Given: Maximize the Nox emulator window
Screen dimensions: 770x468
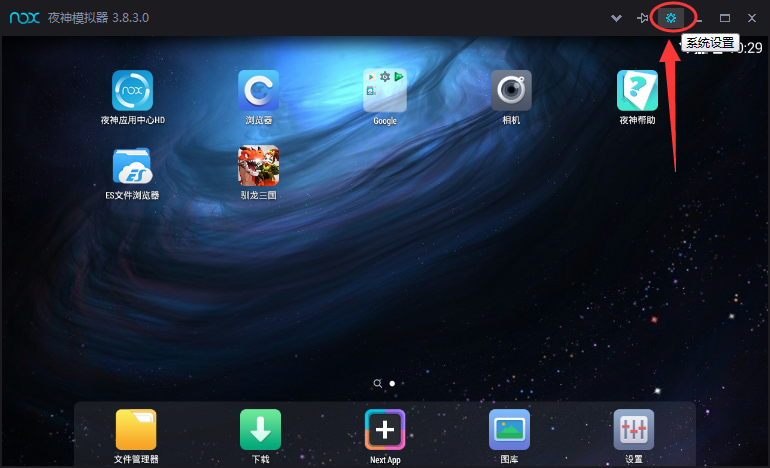Looking at the screenshot, I should (725, 18).
